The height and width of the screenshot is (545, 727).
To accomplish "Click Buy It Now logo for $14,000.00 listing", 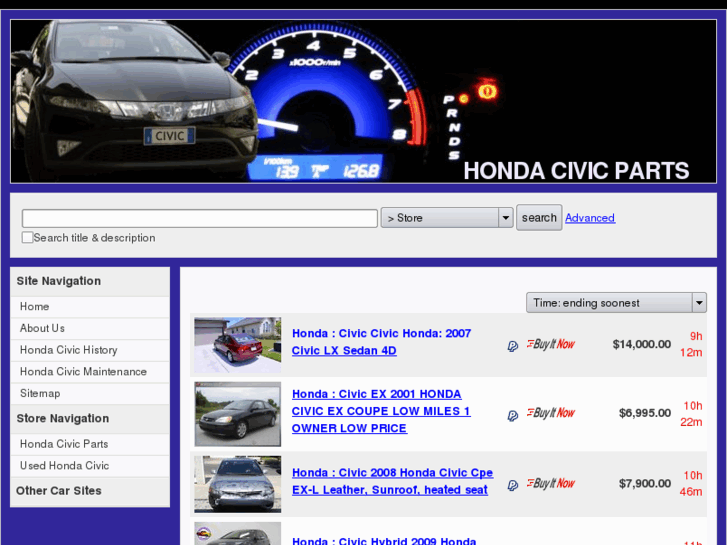I will click(x=550, y=344).
